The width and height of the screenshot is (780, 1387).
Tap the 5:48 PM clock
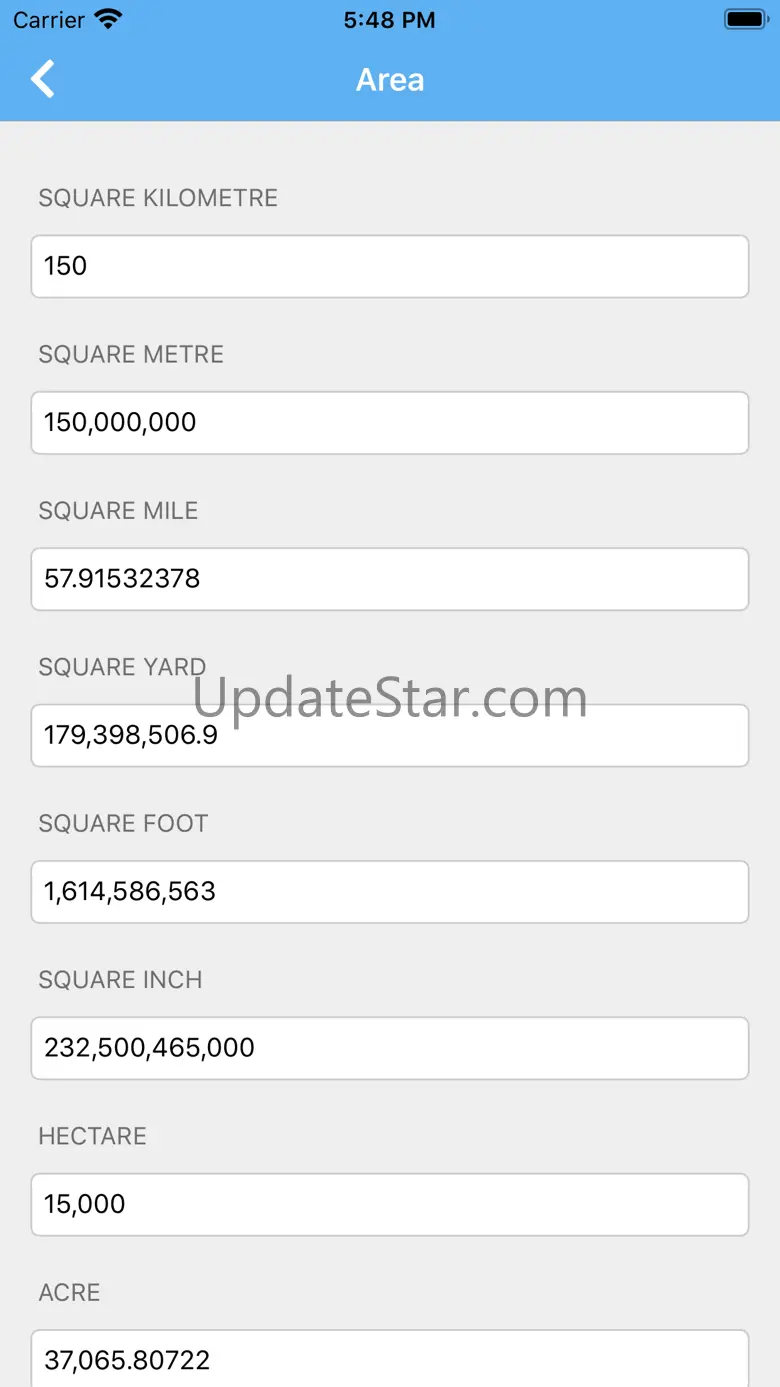389,20
